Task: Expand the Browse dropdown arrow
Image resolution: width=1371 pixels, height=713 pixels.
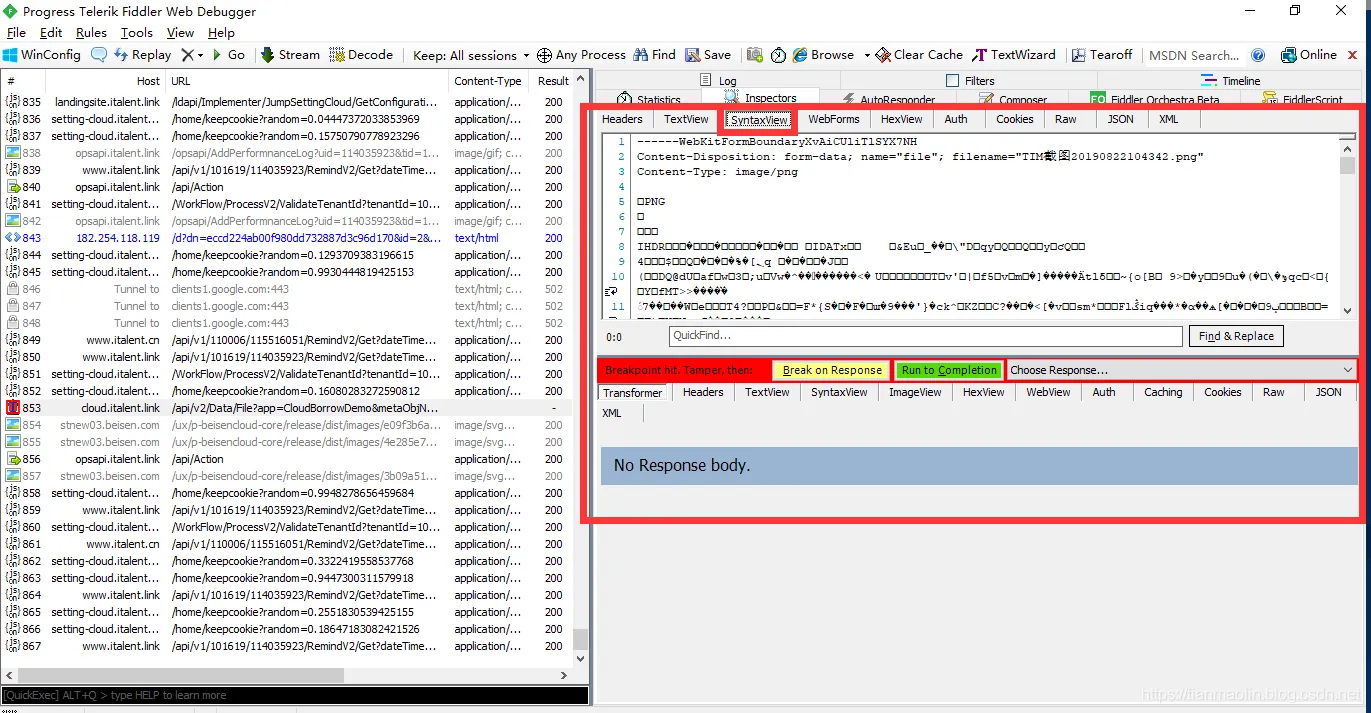Action: 867,55
